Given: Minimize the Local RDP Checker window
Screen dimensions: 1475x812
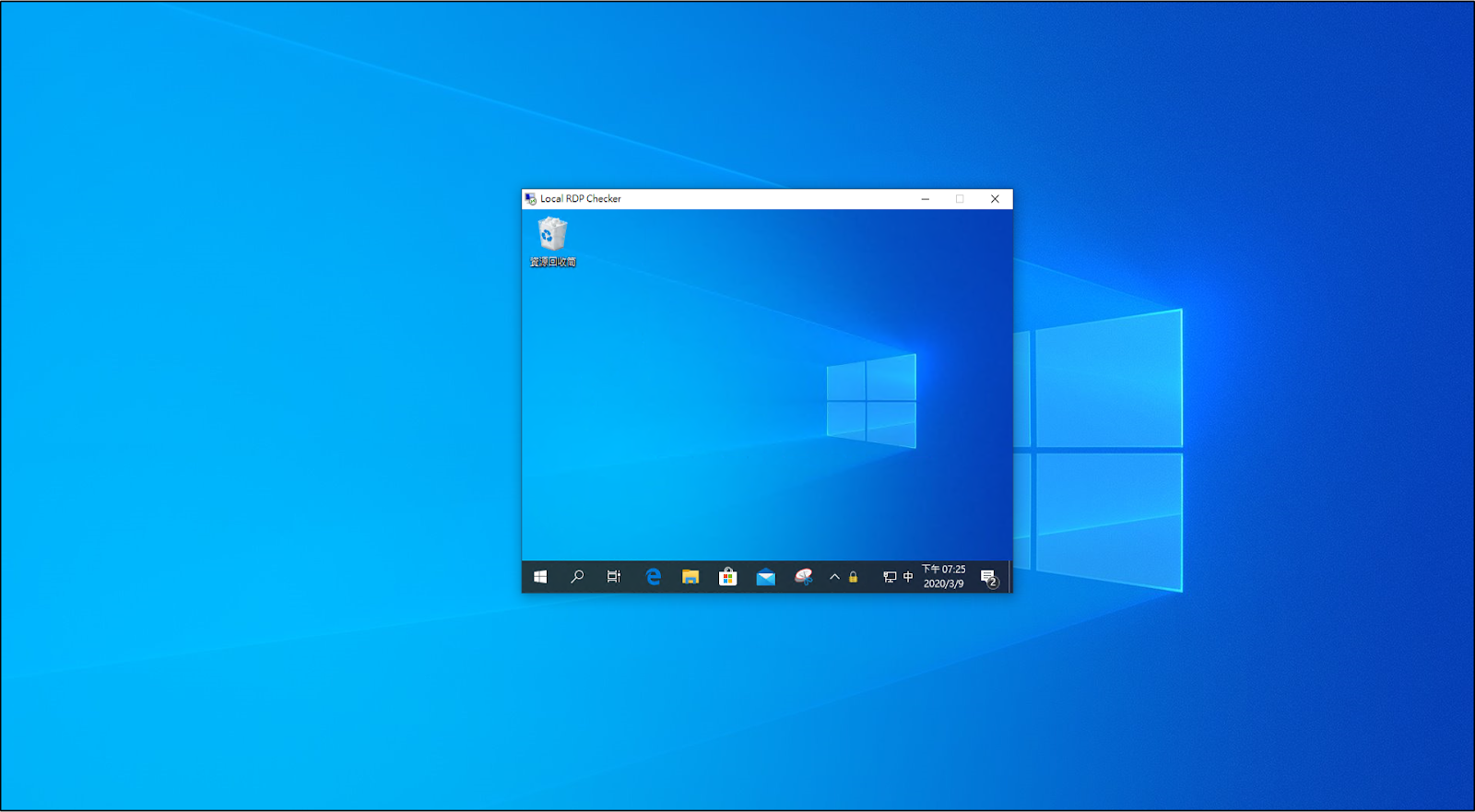Looking at the screenshot, I should [926, 199].
